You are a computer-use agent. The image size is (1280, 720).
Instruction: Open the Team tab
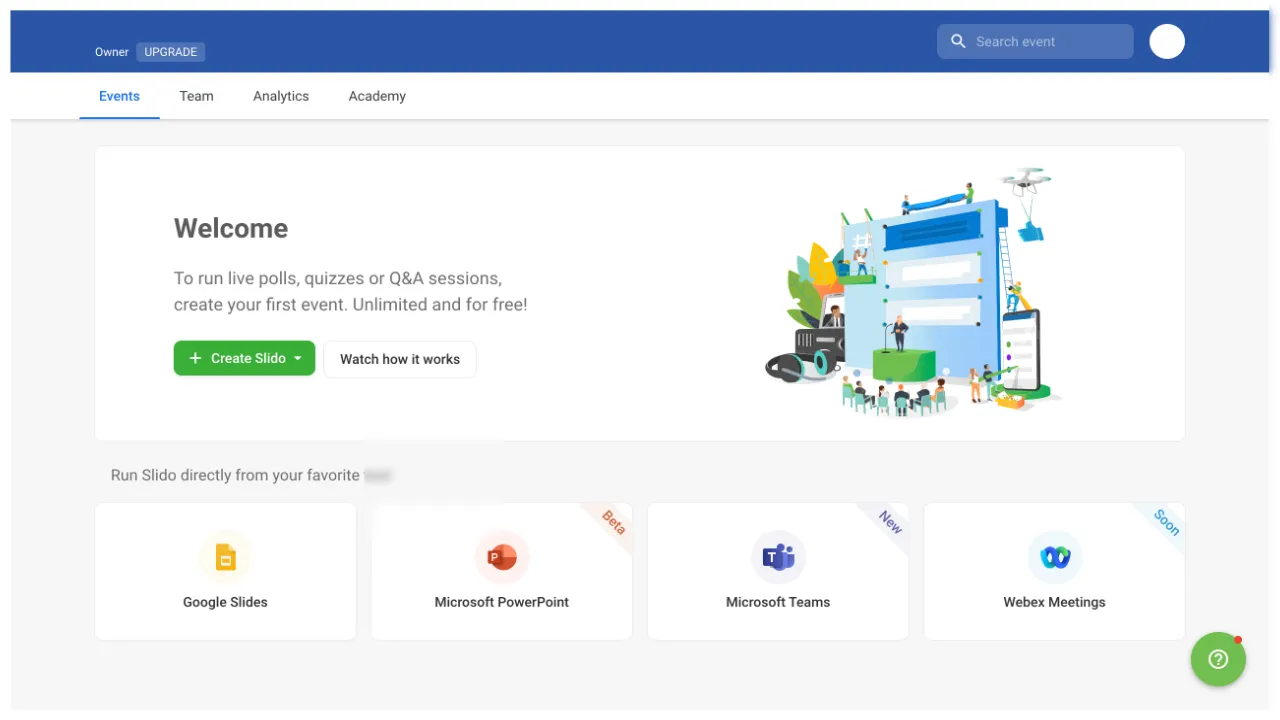(196, 96)
